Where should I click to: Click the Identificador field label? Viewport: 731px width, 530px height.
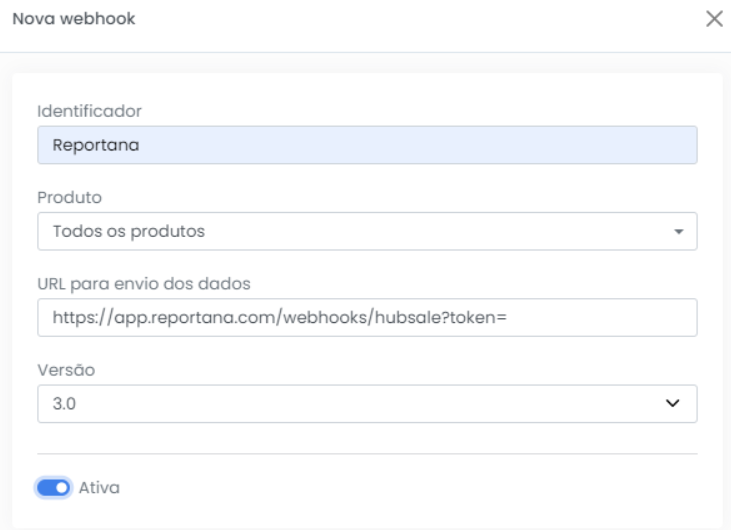(90, 111)
